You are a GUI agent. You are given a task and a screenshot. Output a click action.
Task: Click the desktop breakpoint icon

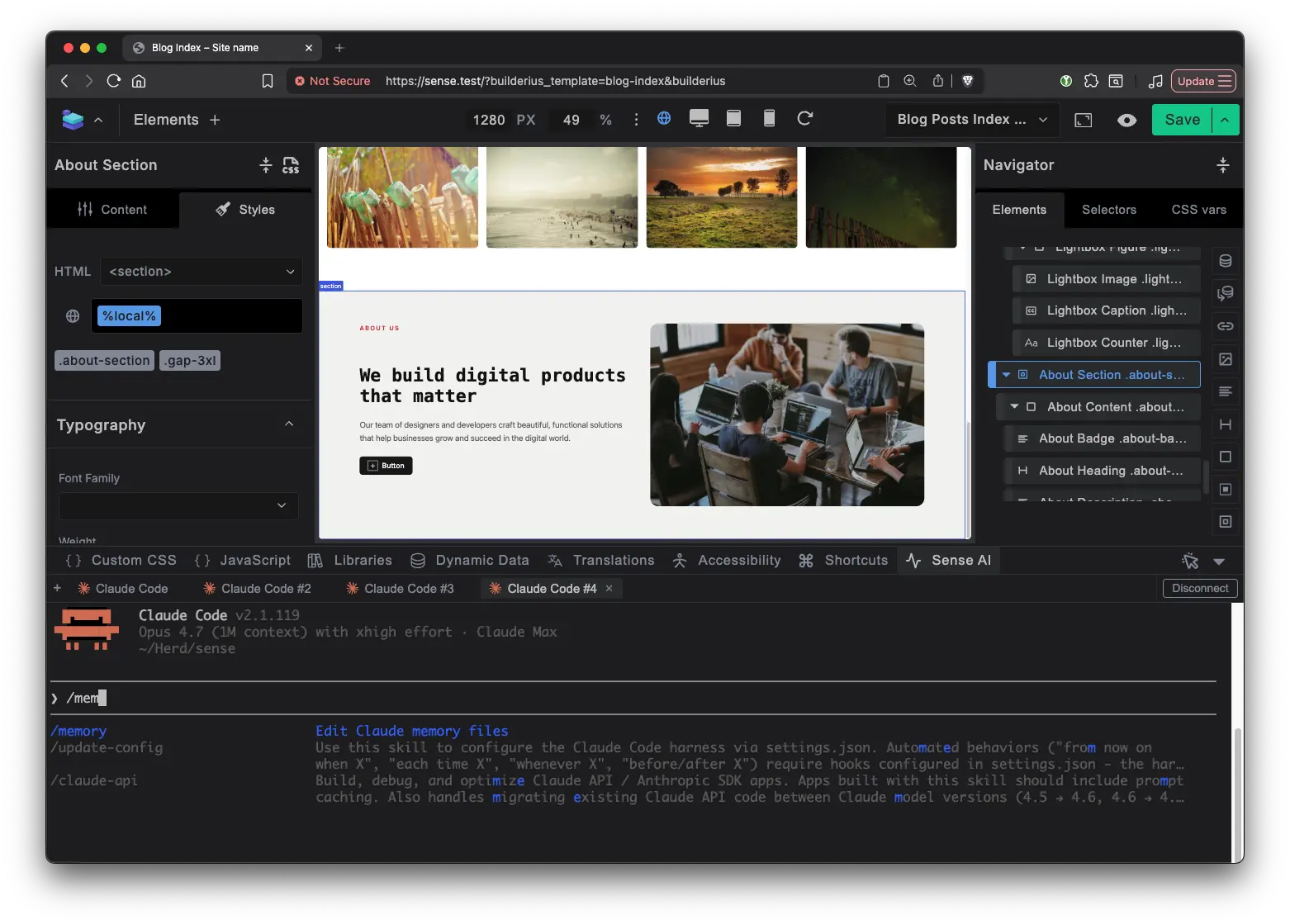(699, 119)
